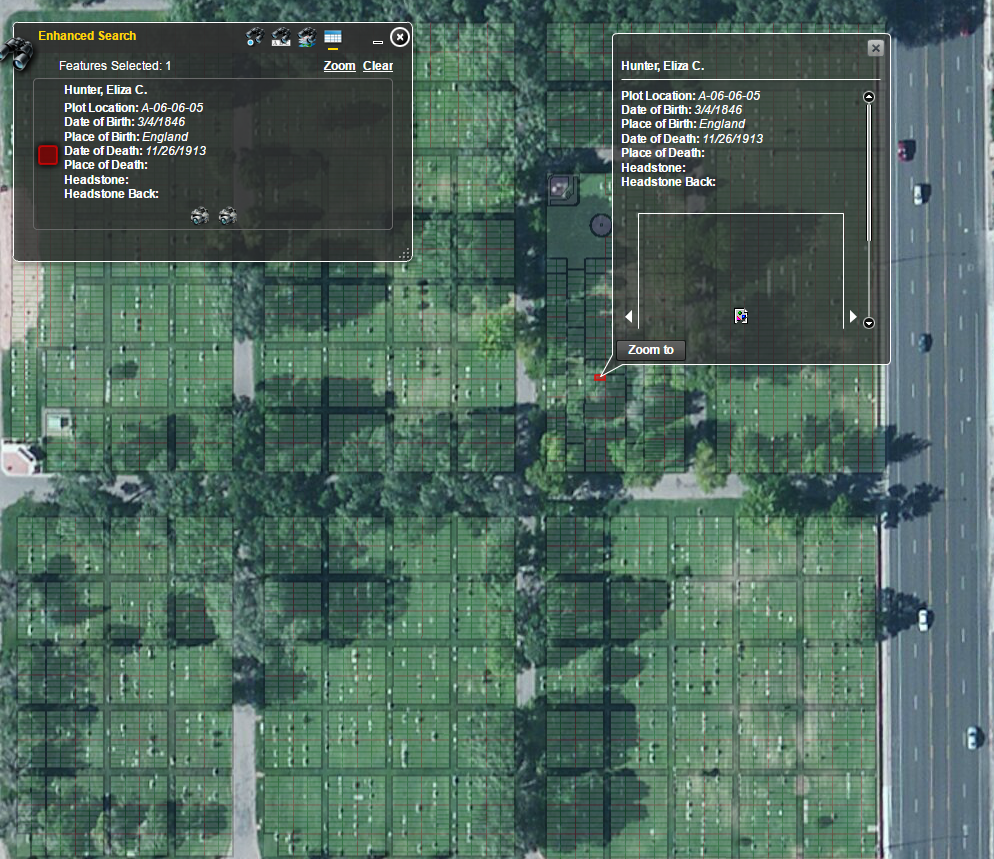Screen dimensions: 994x859
Task: Minimize the Enhanced Search panel
Action: [x=378, y=42]
